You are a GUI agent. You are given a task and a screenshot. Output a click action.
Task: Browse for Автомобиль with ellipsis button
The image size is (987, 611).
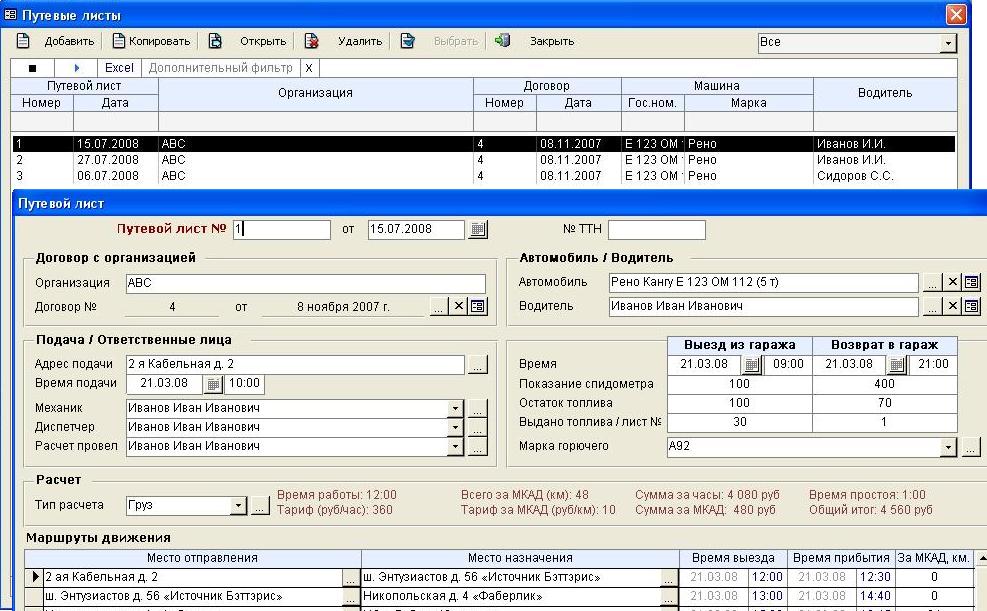click(x=932, y=283)
